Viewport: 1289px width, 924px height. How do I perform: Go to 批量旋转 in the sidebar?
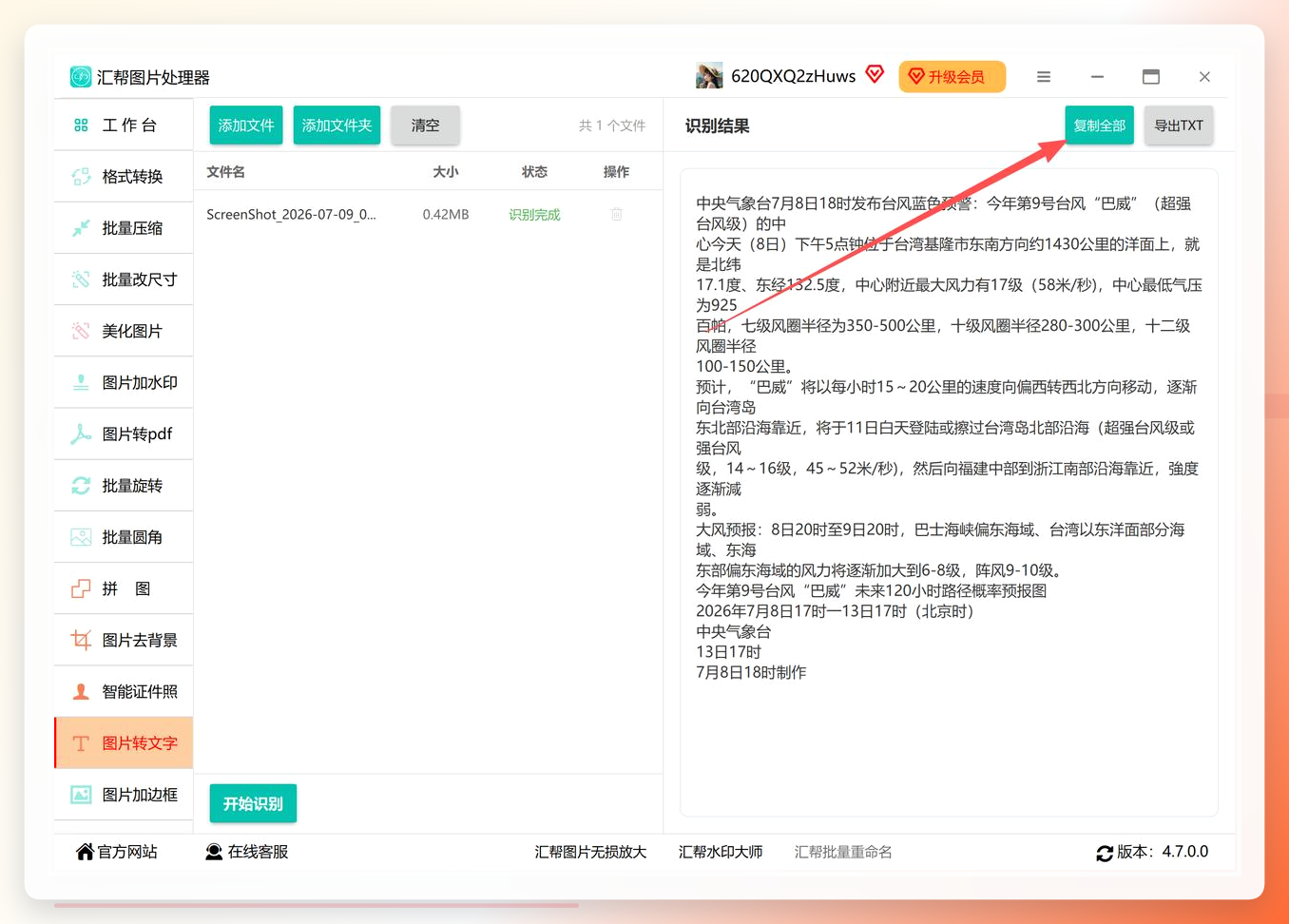[132, 486]
